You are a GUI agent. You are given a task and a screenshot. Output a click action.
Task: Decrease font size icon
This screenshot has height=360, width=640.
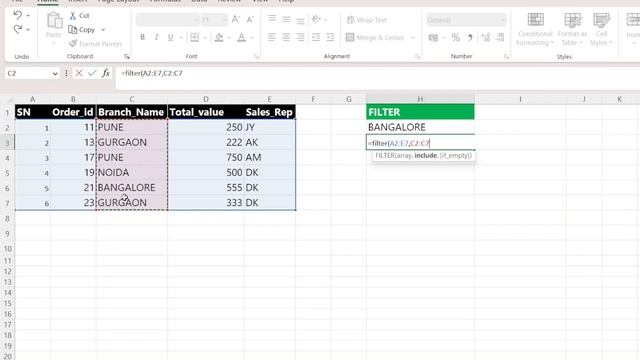coord(250,20)
